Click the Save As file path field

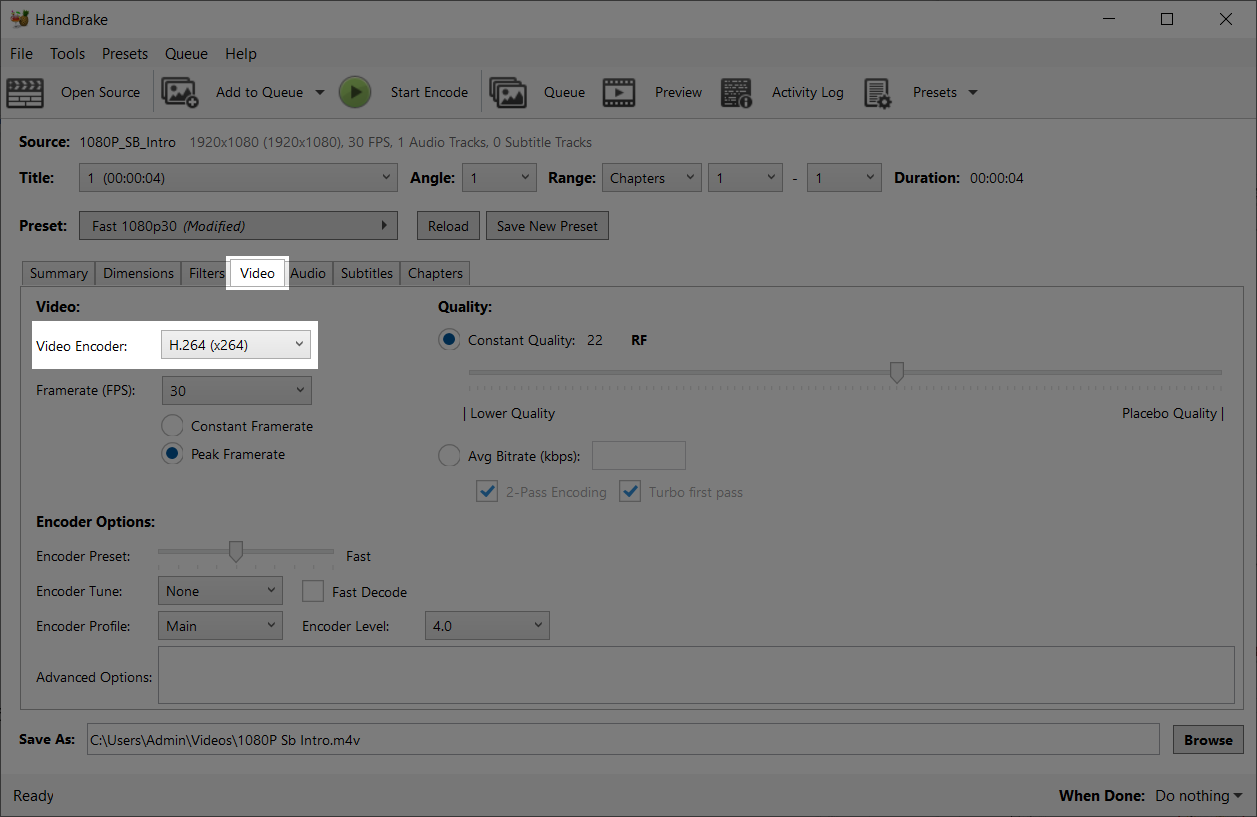[622, 740]
